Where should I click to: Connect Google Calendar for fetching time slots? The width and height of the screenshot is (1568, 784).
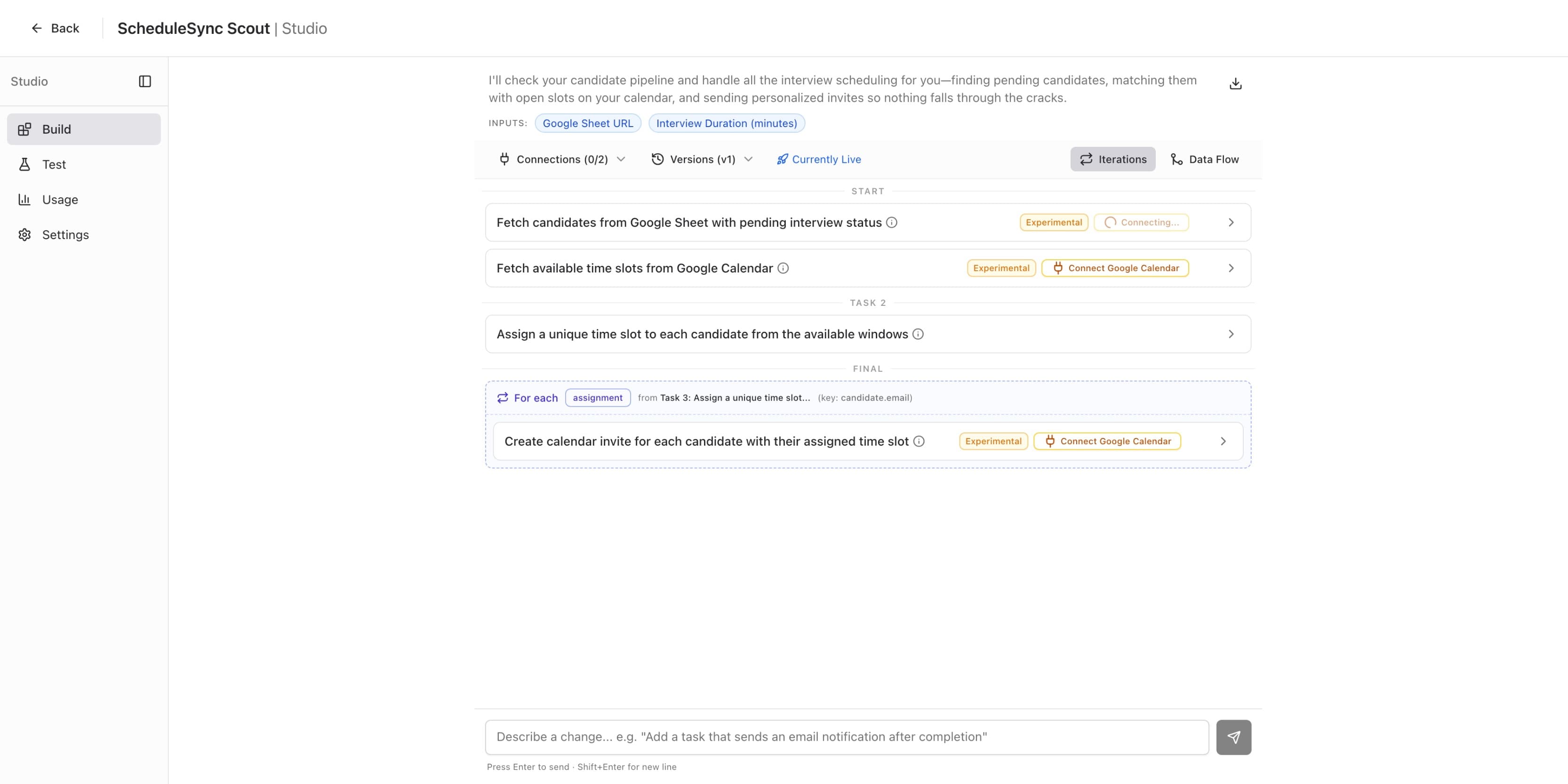click(1115, 268)
